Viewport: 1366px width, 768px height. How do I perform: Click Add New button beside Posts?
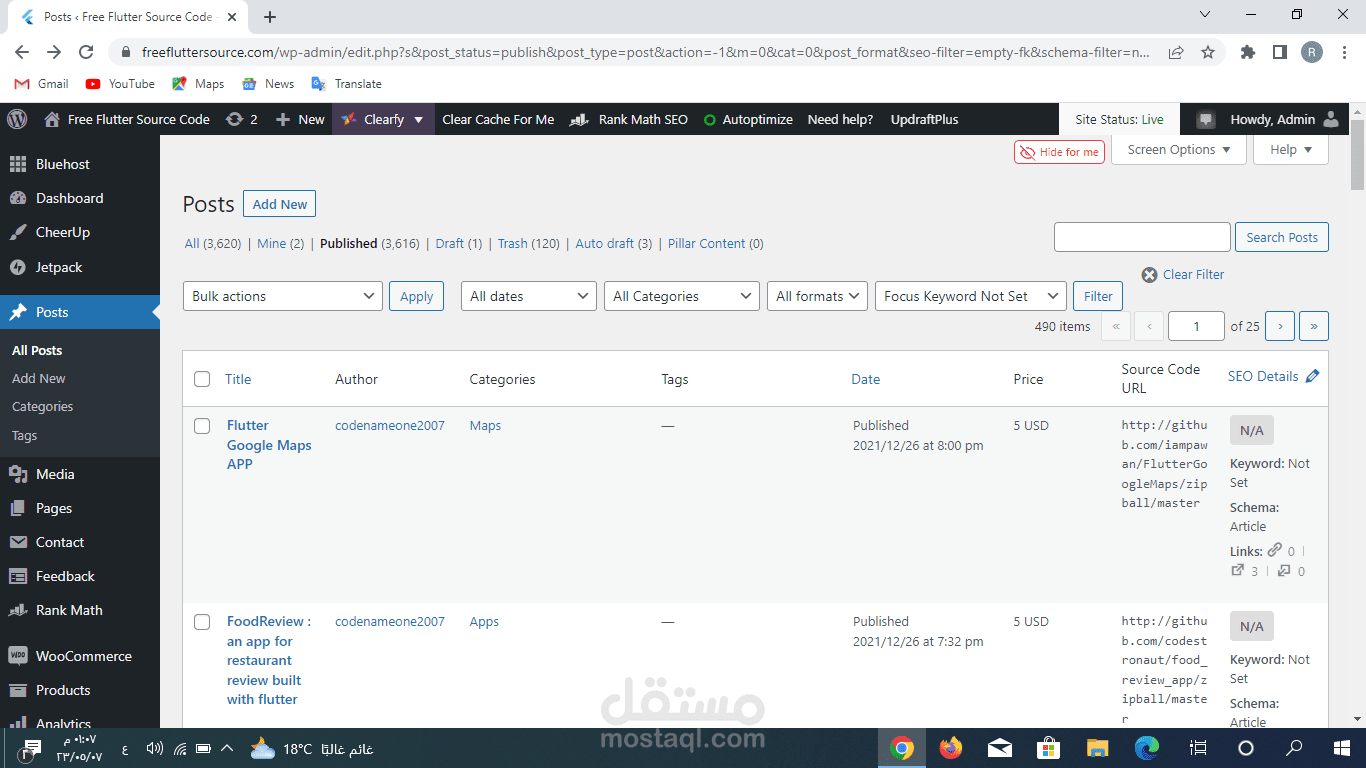point(279,204)
